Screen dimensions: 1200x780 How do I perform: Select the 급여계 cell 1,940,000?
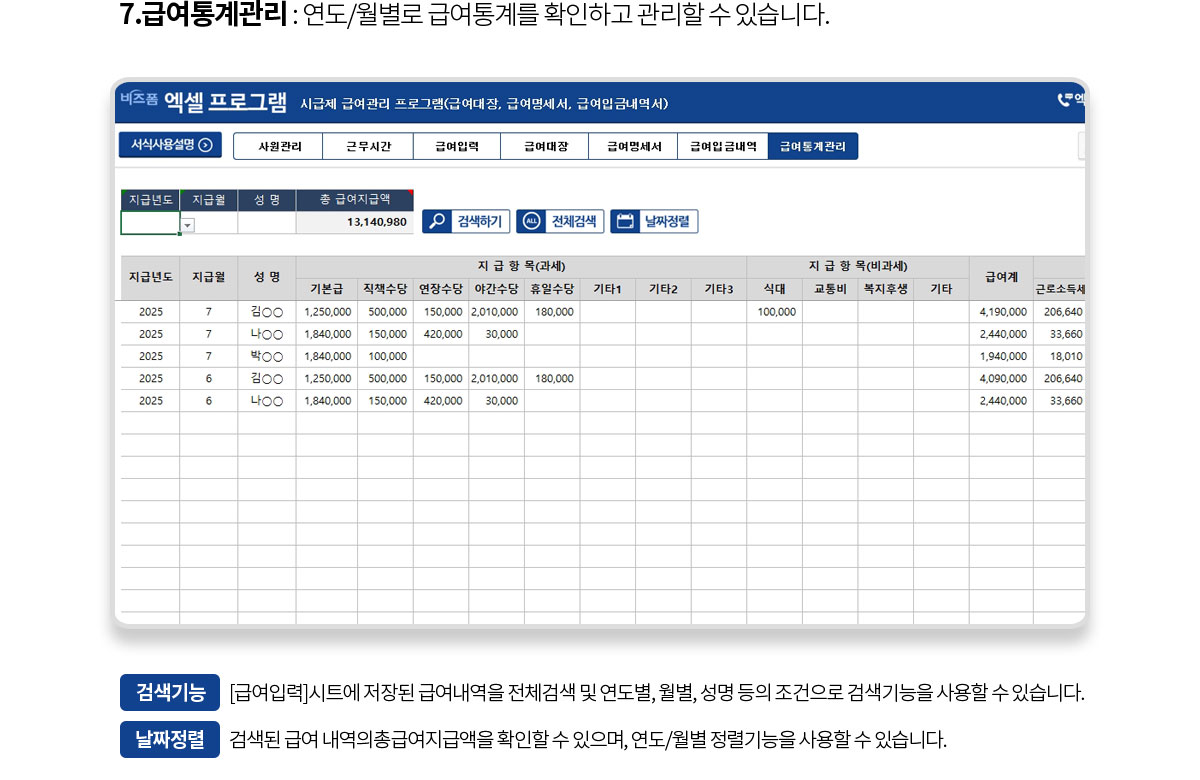pos(1001,356)
